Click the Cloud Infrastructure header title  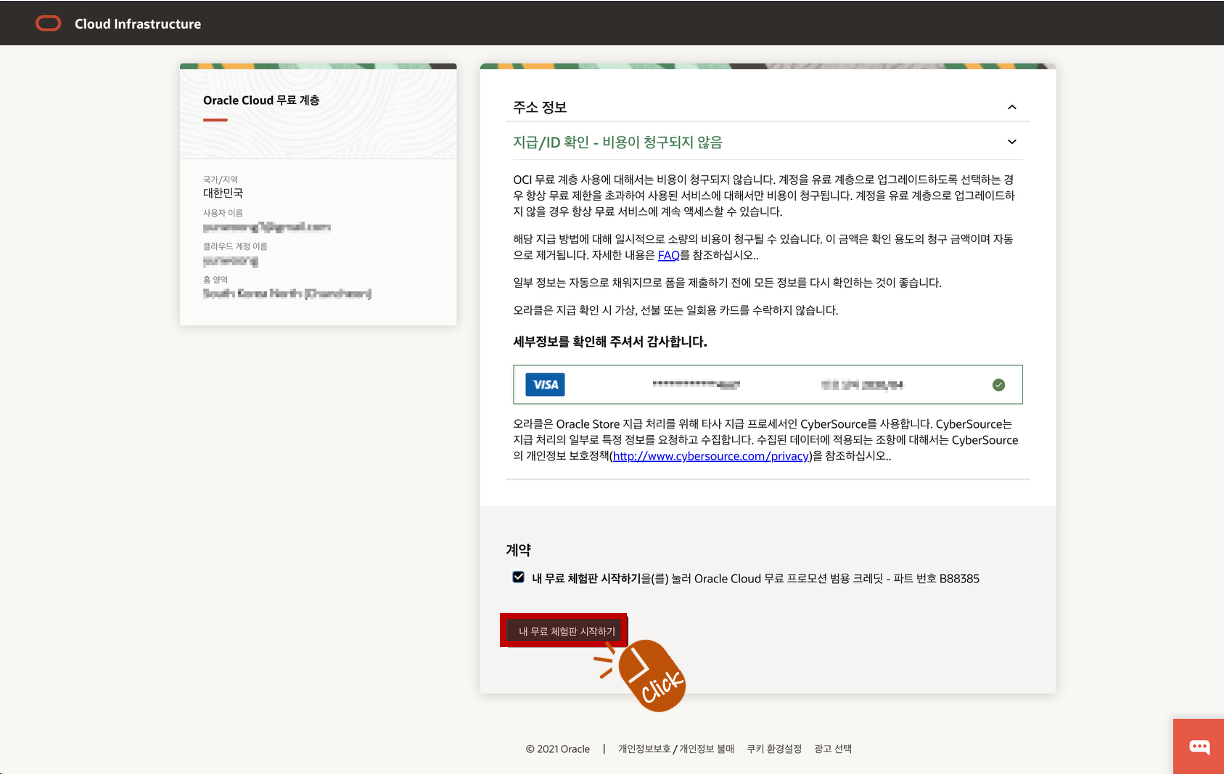click(138, 24)
